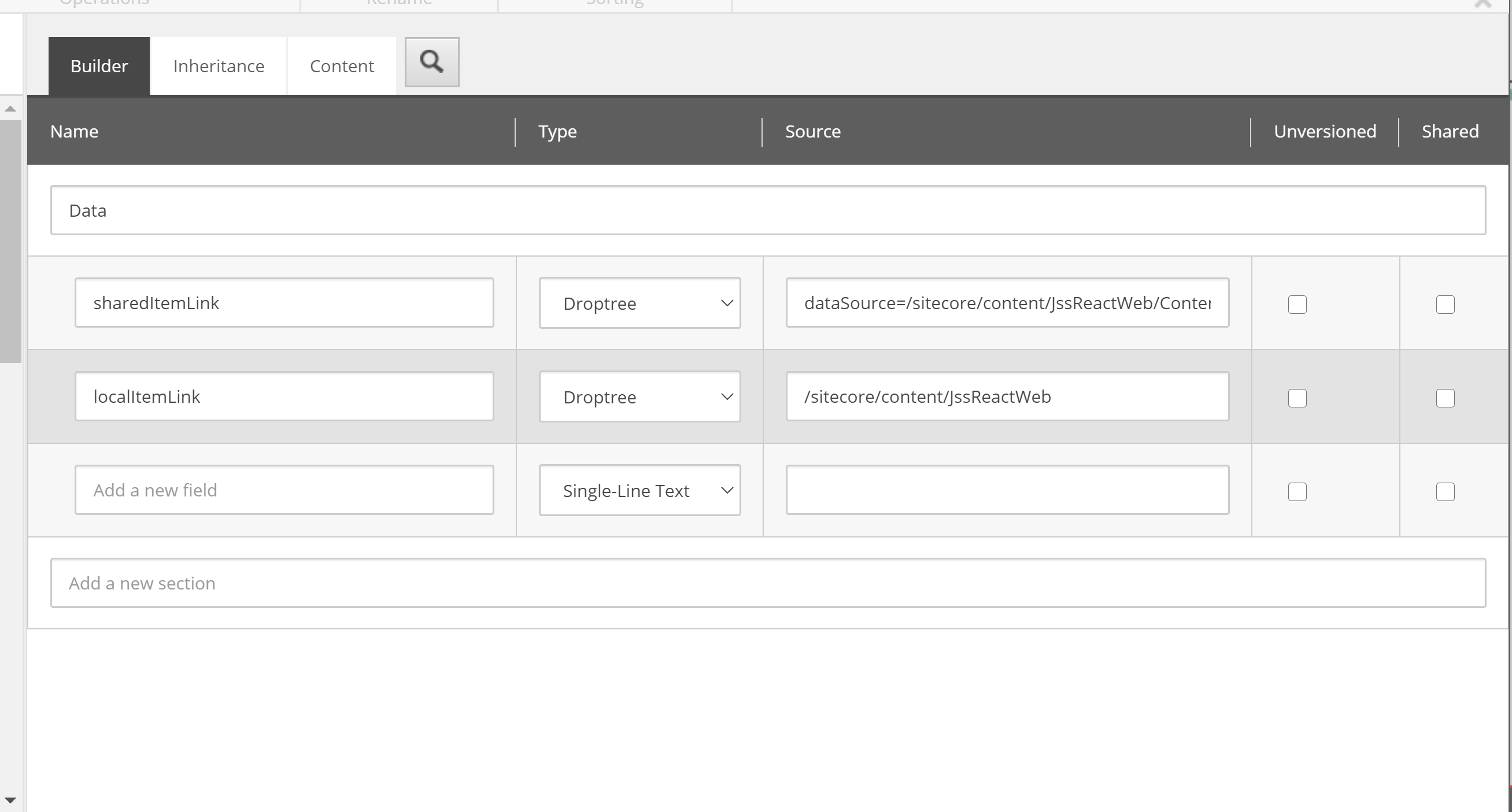Screen dimensions: 1512x812
Task: Click the search magnifier icon
Action: [x=431, y=62]
